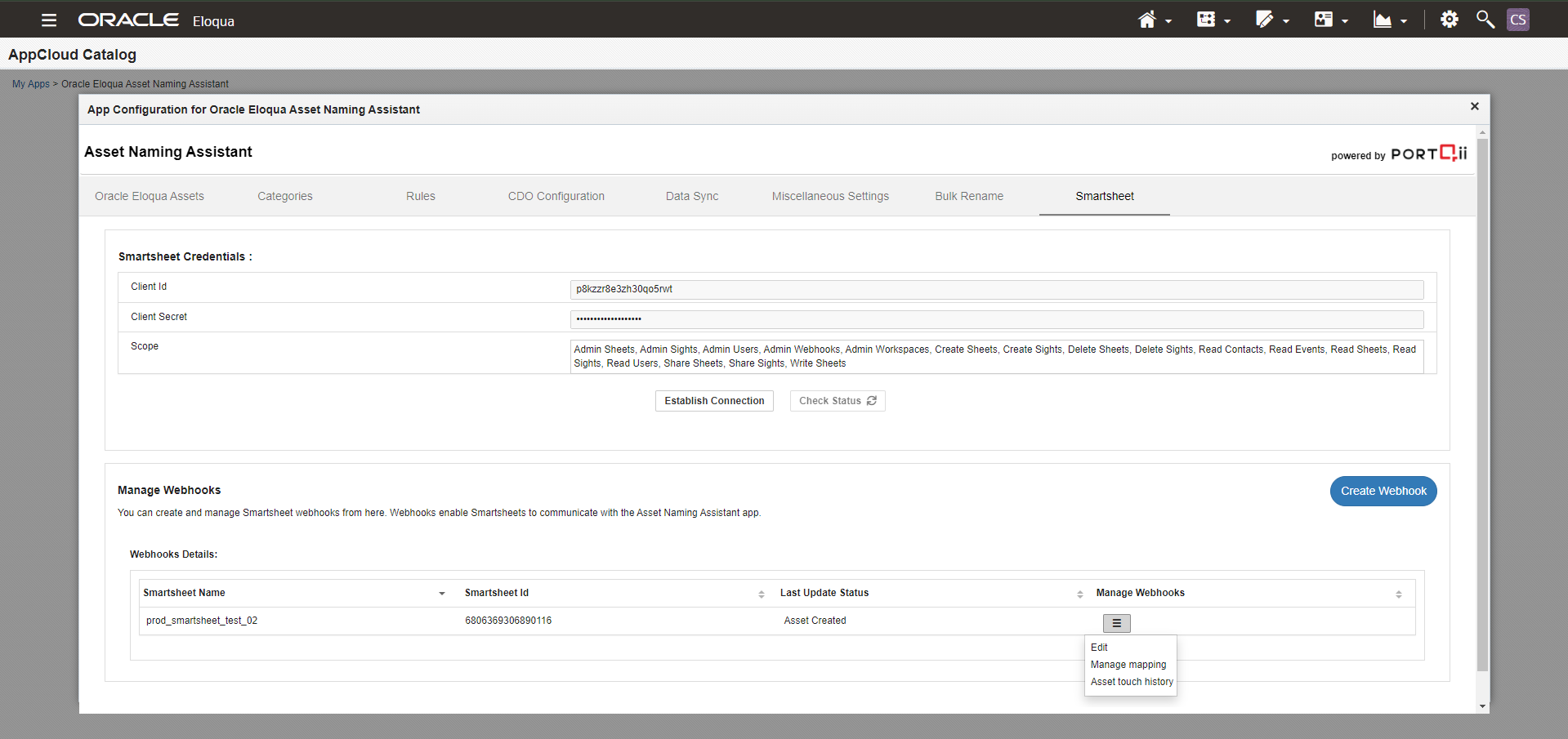
Task: Click the Home icon in top bar
Action: click(x=1147, y=20)
